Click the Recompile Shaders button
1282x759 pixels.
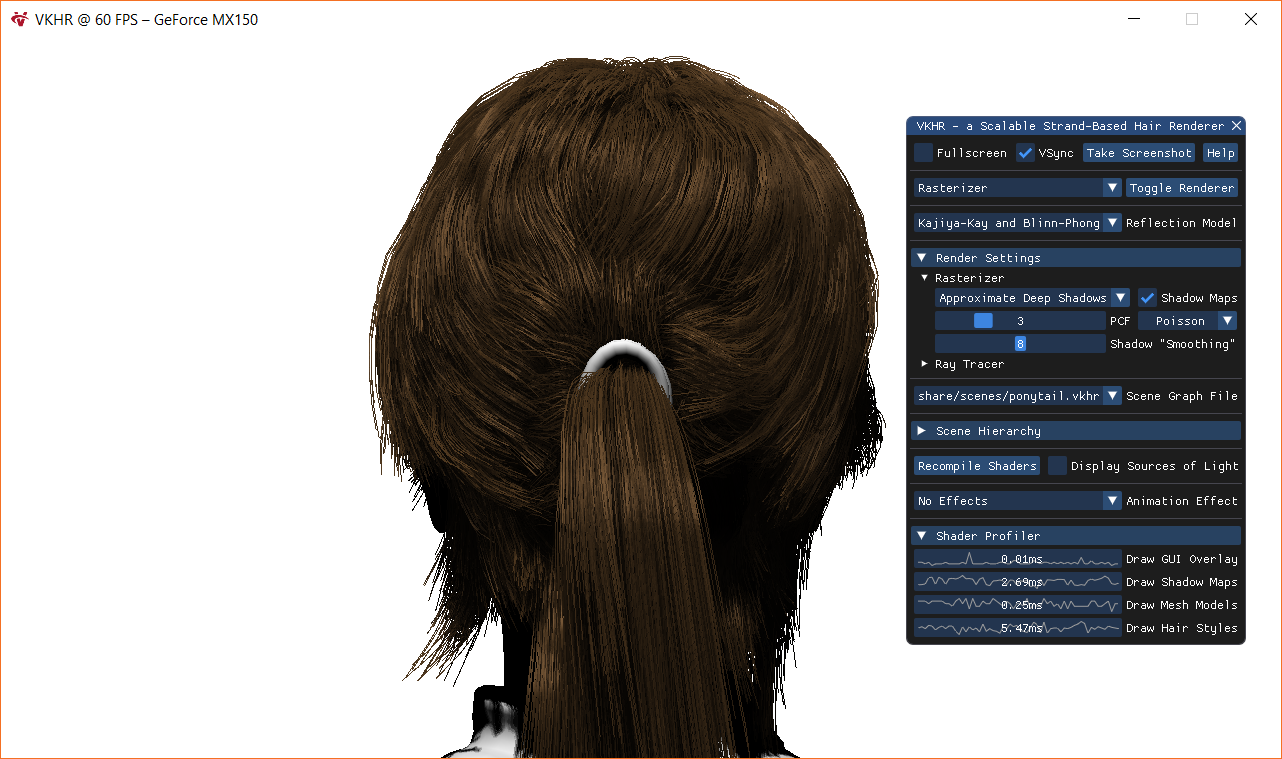977,466
